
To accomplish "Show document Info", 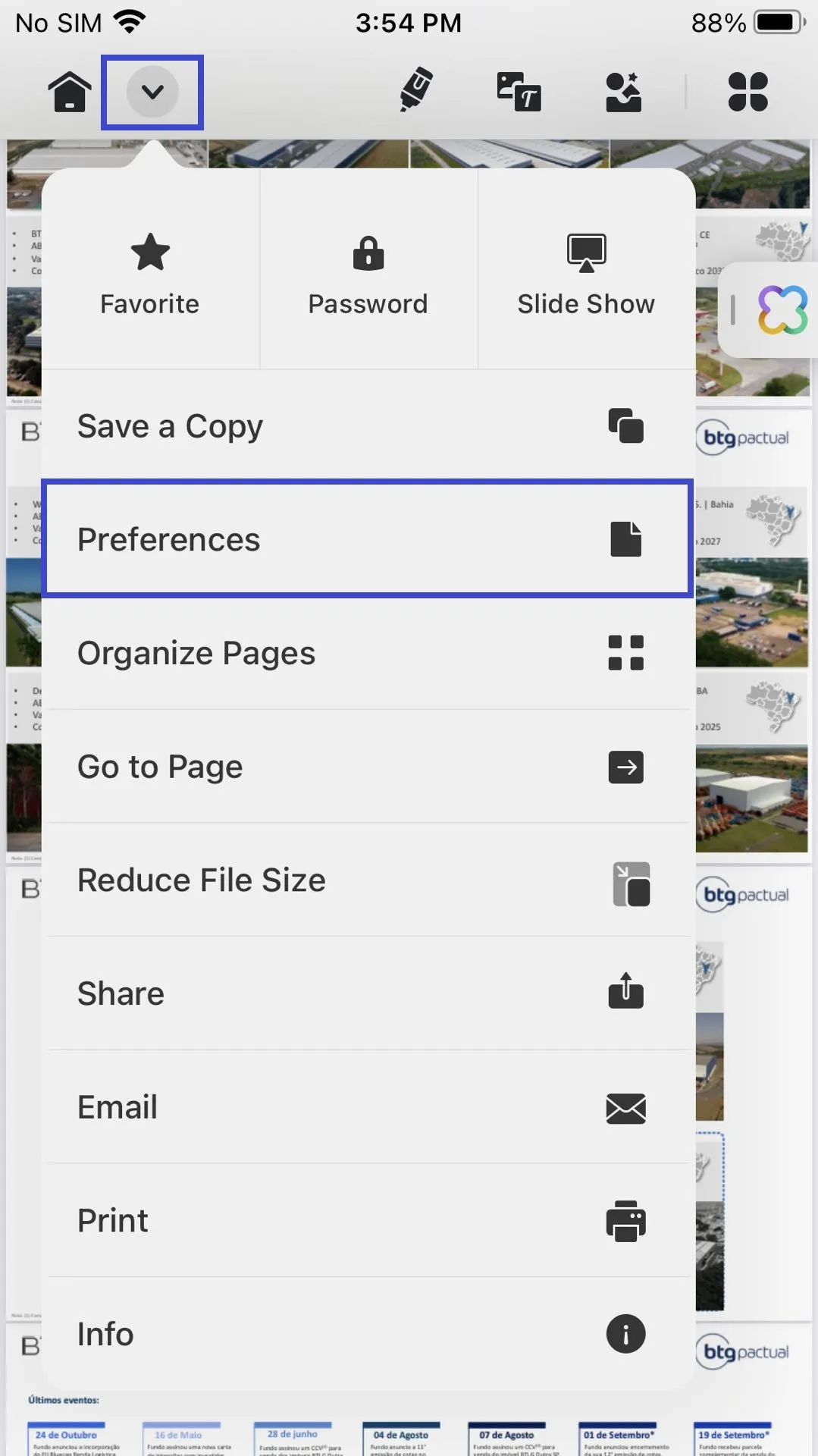I will 368,1334.
